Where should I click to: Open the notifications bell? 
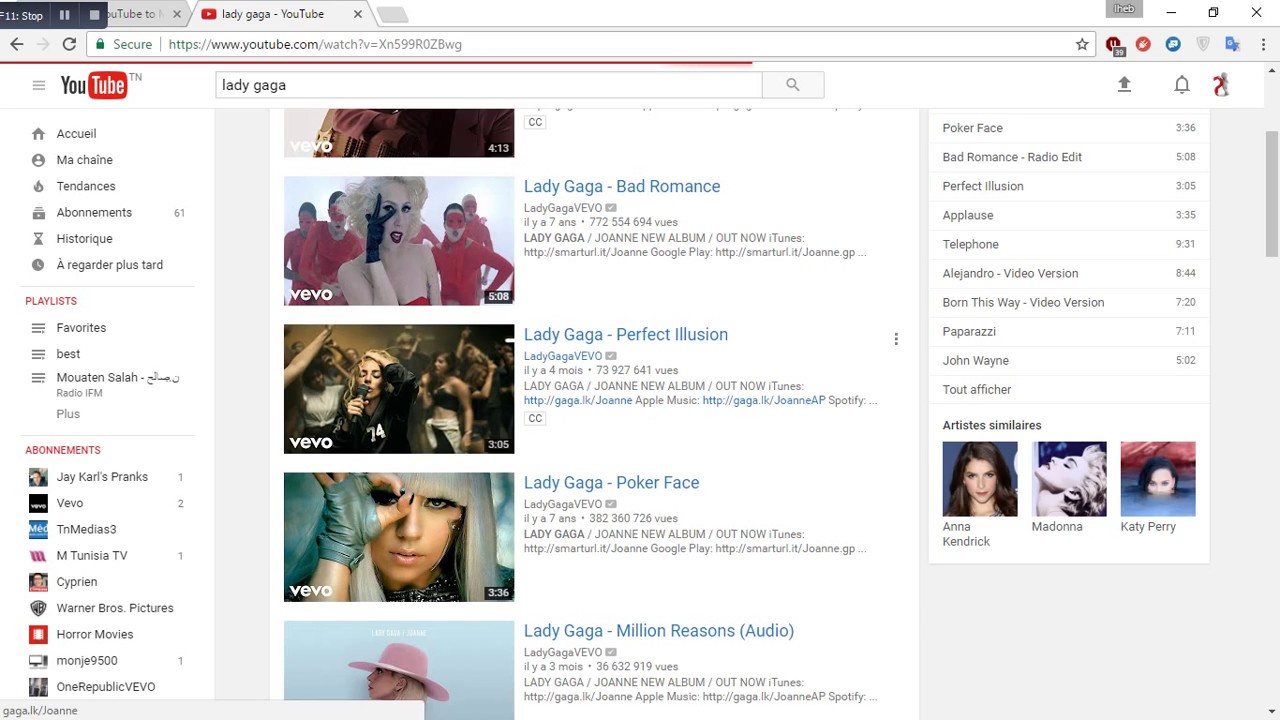(1182, 85)
